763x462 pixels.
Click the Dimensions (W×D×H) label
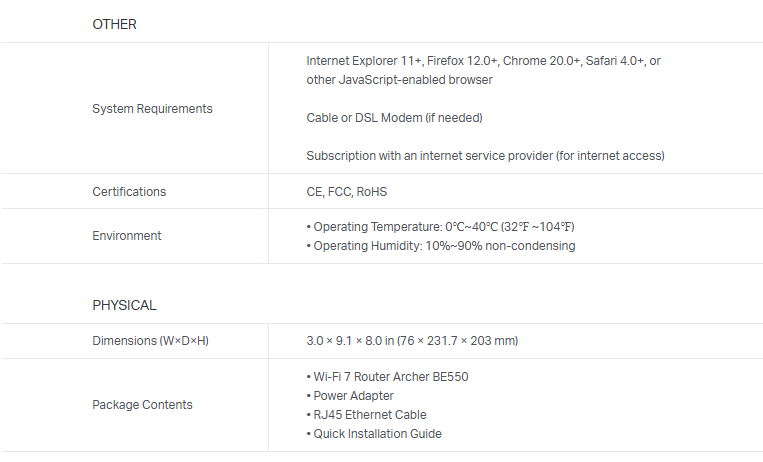150,341
